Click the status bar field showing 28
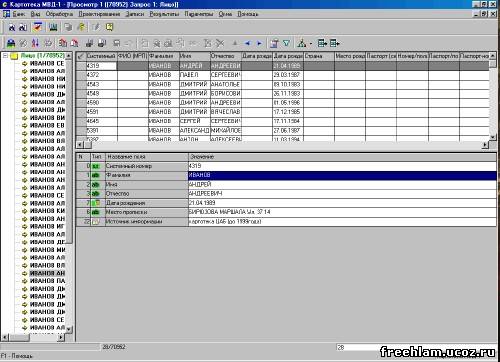Viewport: 500px width, 362px height. click(358, 347)
